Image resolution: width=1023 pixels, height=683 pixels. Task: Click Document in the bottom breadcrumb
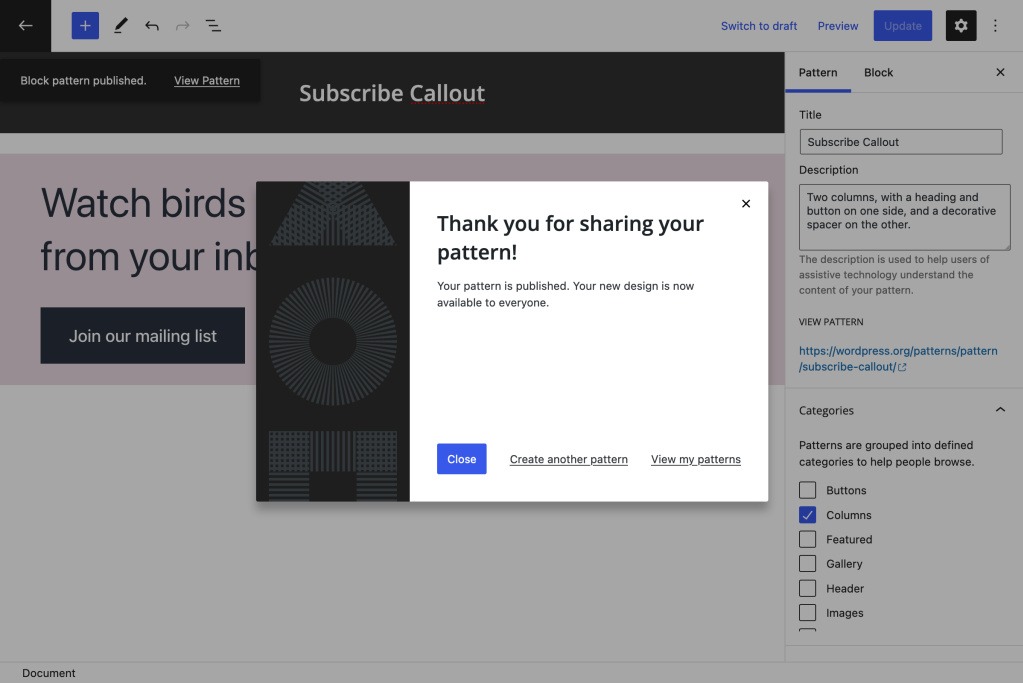click(49, 673)
